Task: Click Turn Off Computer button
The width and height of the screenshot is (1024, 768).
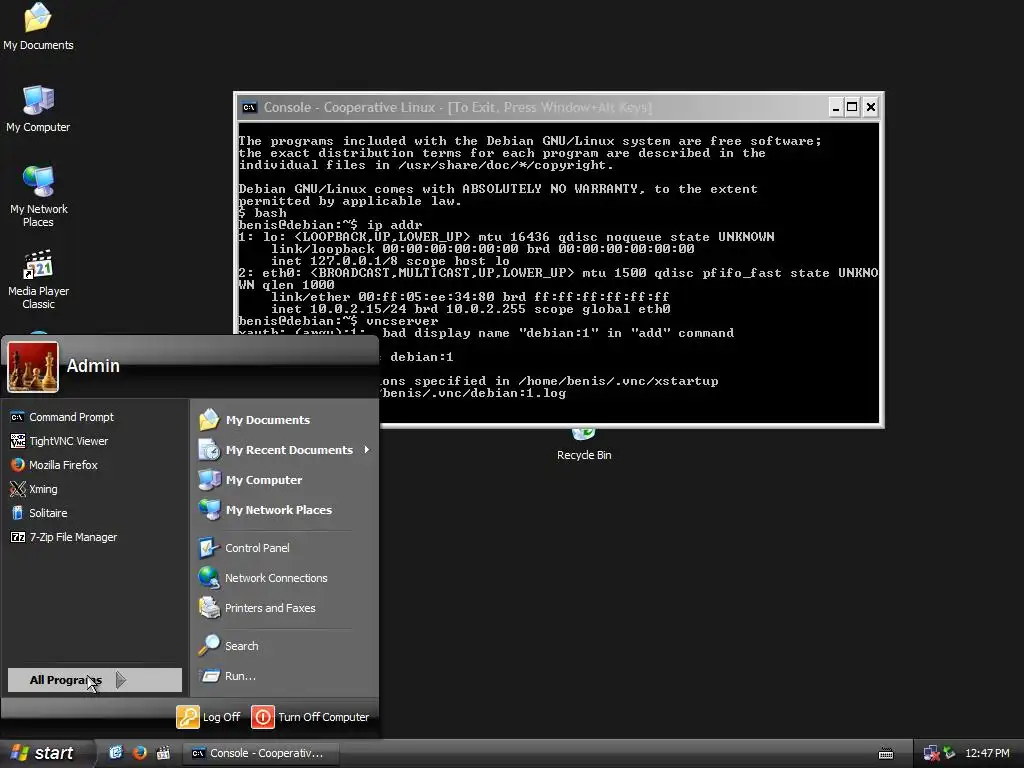Action: [310, 717]
